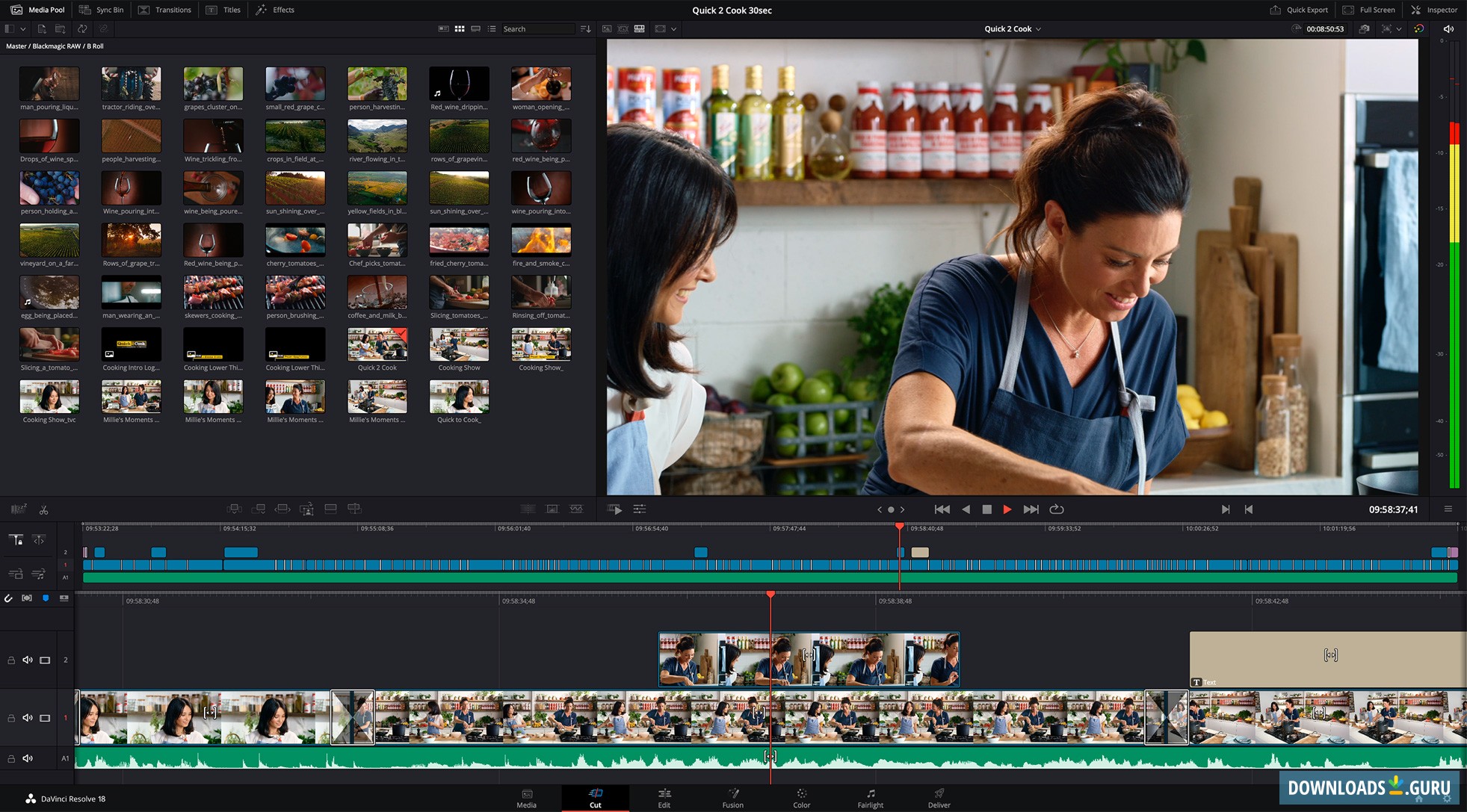The width and height of the screenshot is (1467, 812).
Task: Enable snapping with the magnet toggle
Action: (x=9, y=598)
